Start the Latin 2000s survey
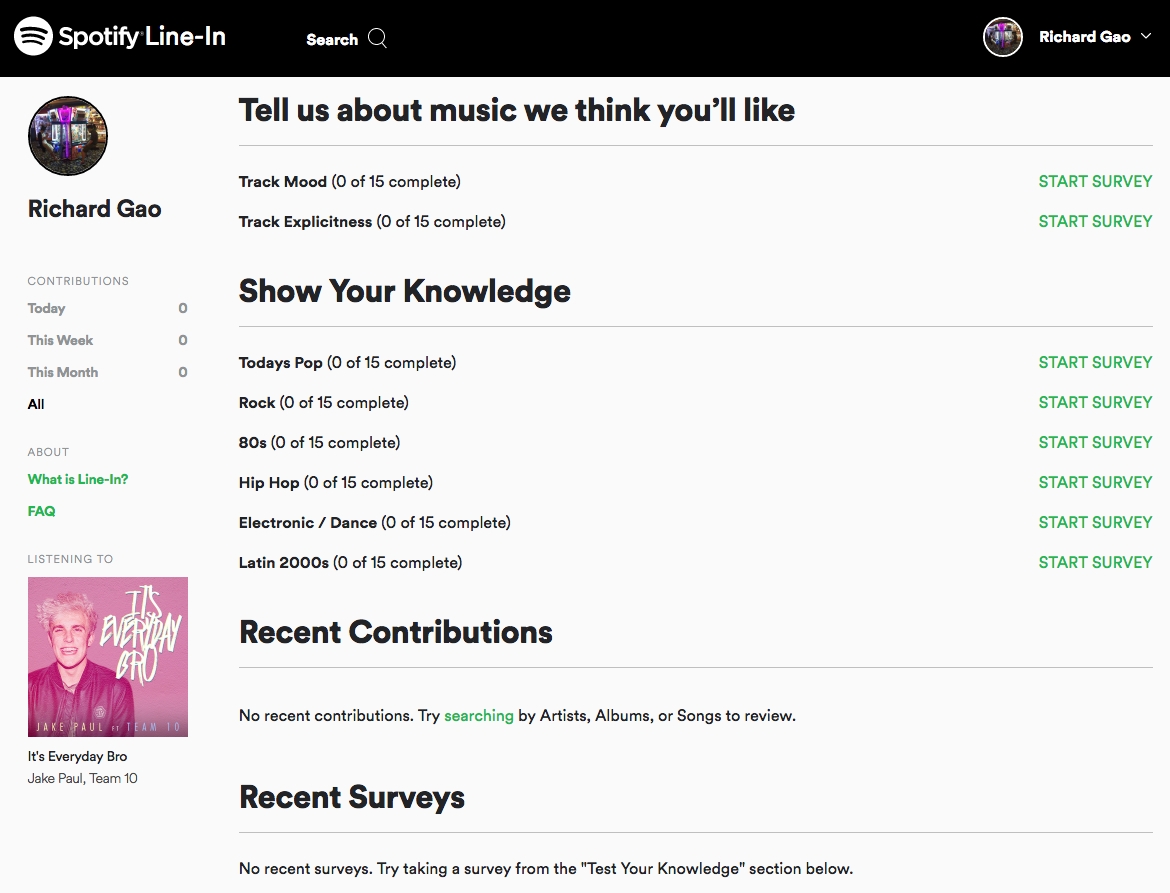The image size is (1170, 893). coord(1095,563)
